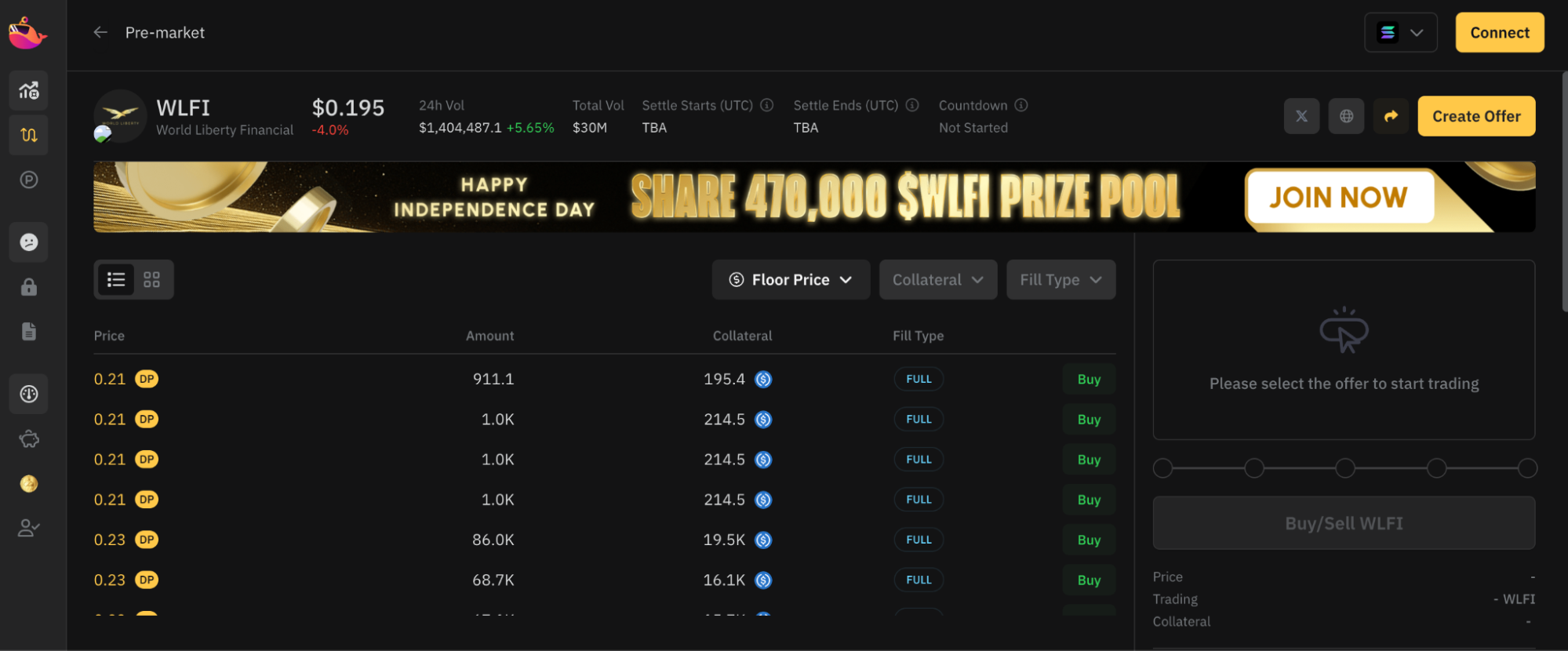Click the Buy/Sell WLFI button
The width and height of the screenshot is (1568, 651).
(x=1344, y=523)
